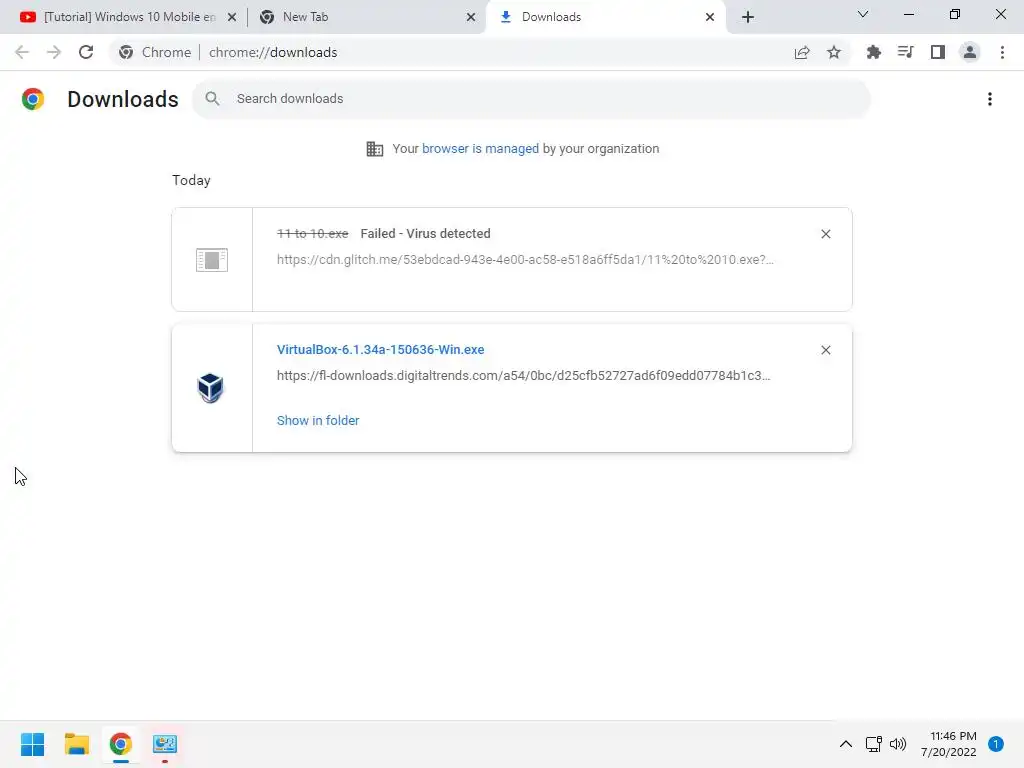Focus the Search downloads field
Viewport: 1024px width, 768px height.
click(532, 99)
